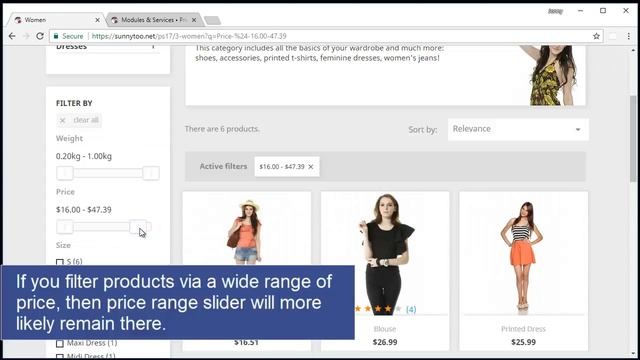Click the Printed Dress product name
The height and width of the screenshot is (360, 640).
(523, 329)
